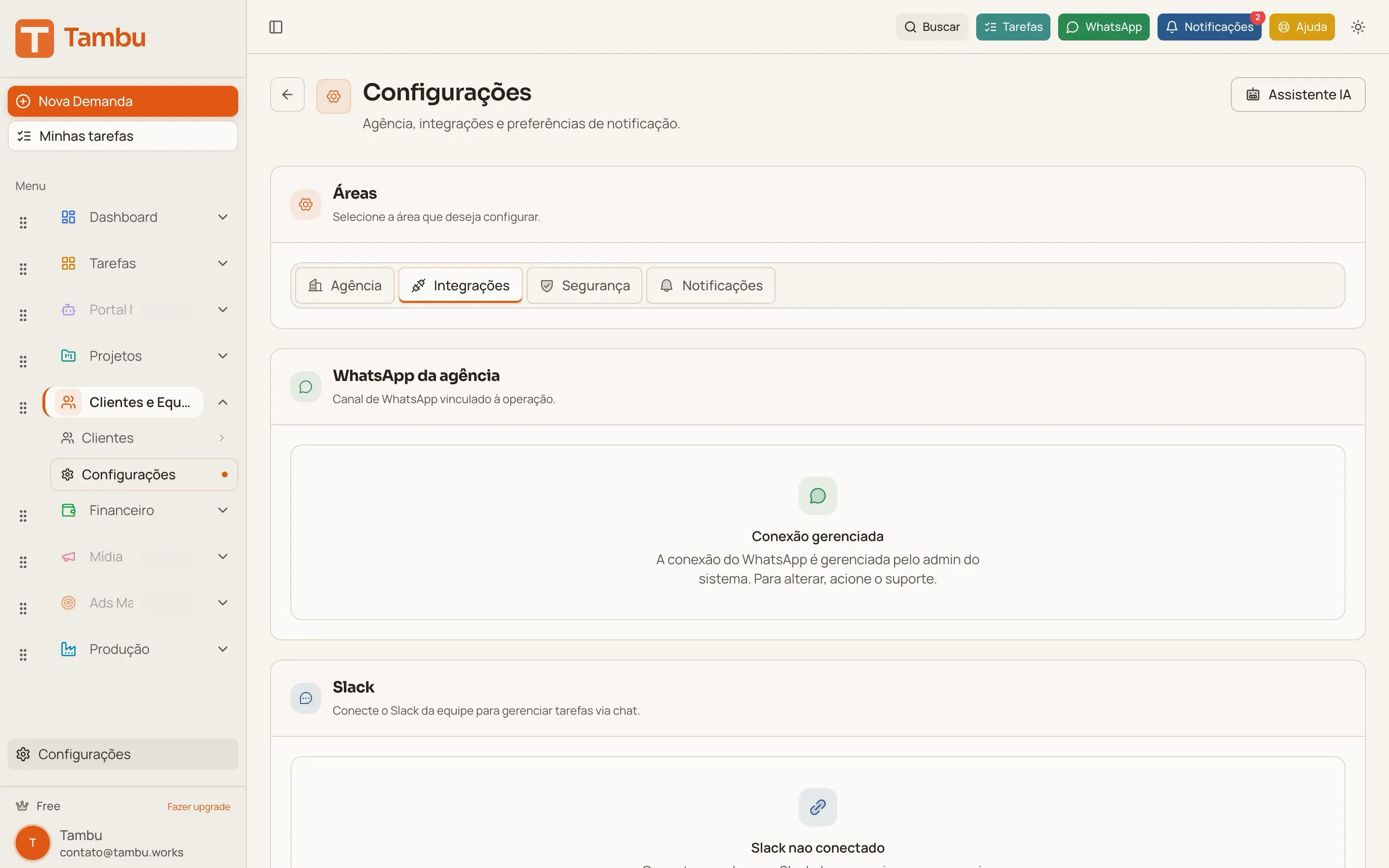Click the Projetos folder icon in sidebar
This screenshot has width=1389, height=868.
point(68,355)
